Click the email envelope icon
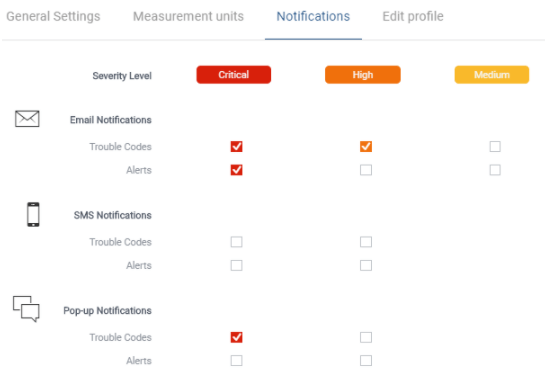Screen dimensions: 545x381 click(27, 119)
